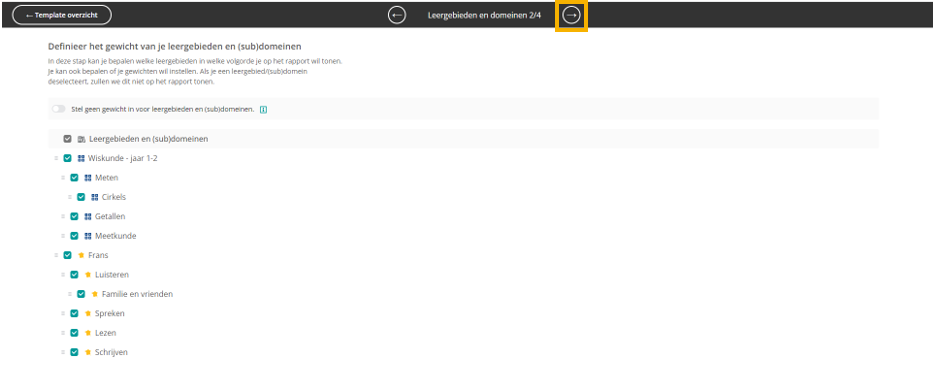The image size is (933, 376).
Task: Go back with the previous step arrow
Action: pos(397,15)
